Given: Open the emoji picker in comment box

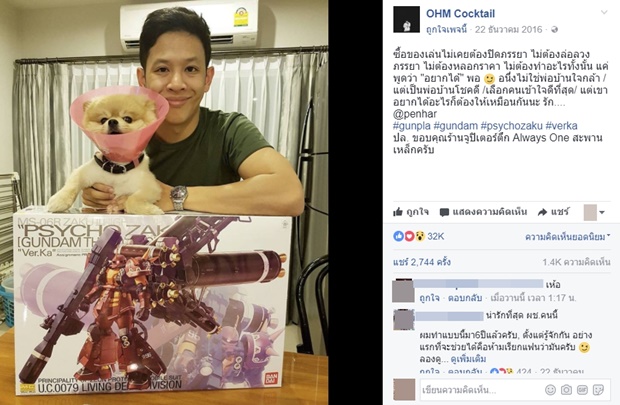Looking at the screenshot, I should pyautogui.click(x=550, y=390).
